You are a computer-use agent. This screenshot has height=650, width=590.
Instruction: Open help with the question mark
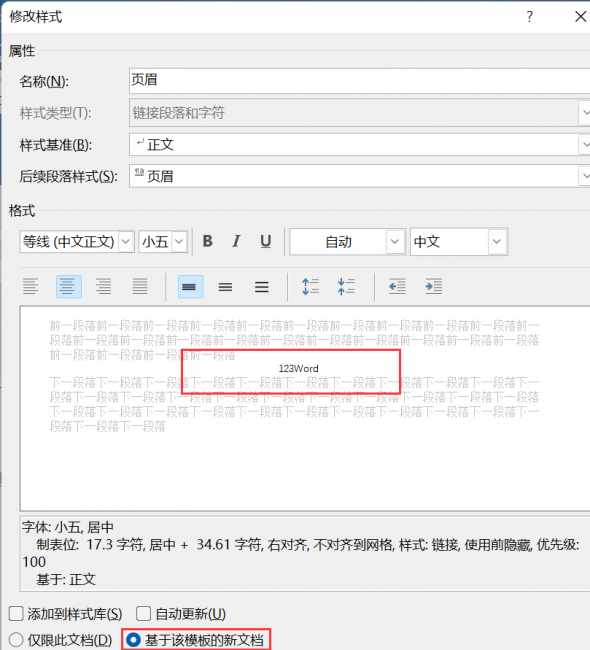tap(529, 17)
